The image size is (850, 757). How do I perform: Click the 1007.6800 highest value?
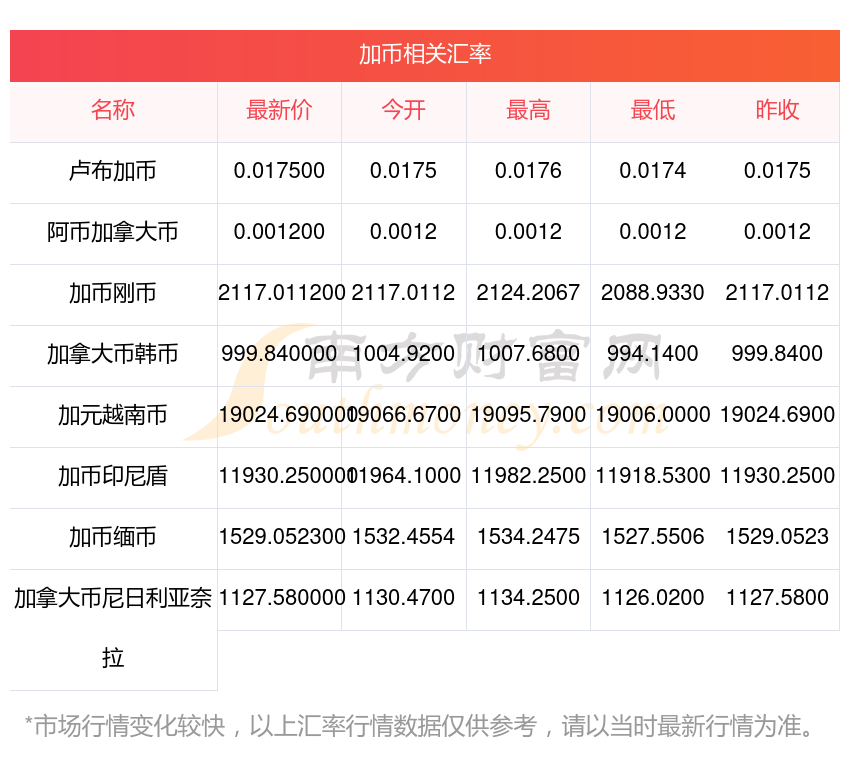click(528, 354)
